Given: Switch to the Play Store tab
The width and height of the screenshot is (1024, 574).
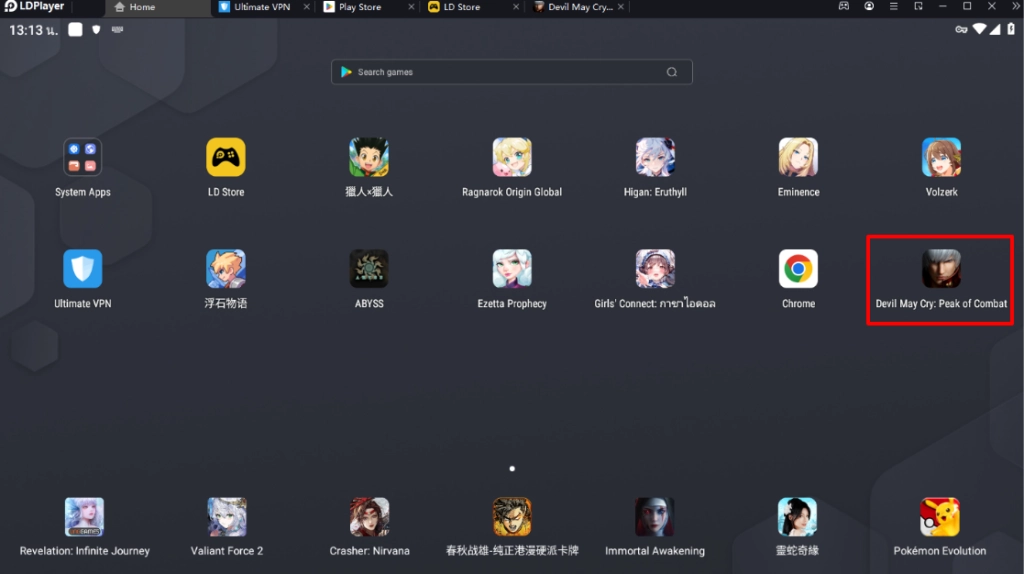Looking at the screenshot, I should pyautogui.click(x=359, y=7).
